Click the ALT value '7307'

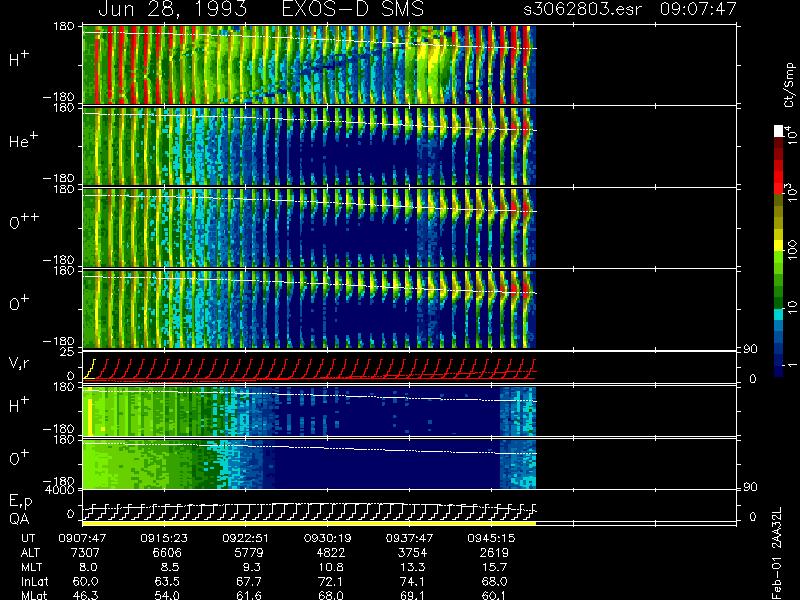point(85,553)
